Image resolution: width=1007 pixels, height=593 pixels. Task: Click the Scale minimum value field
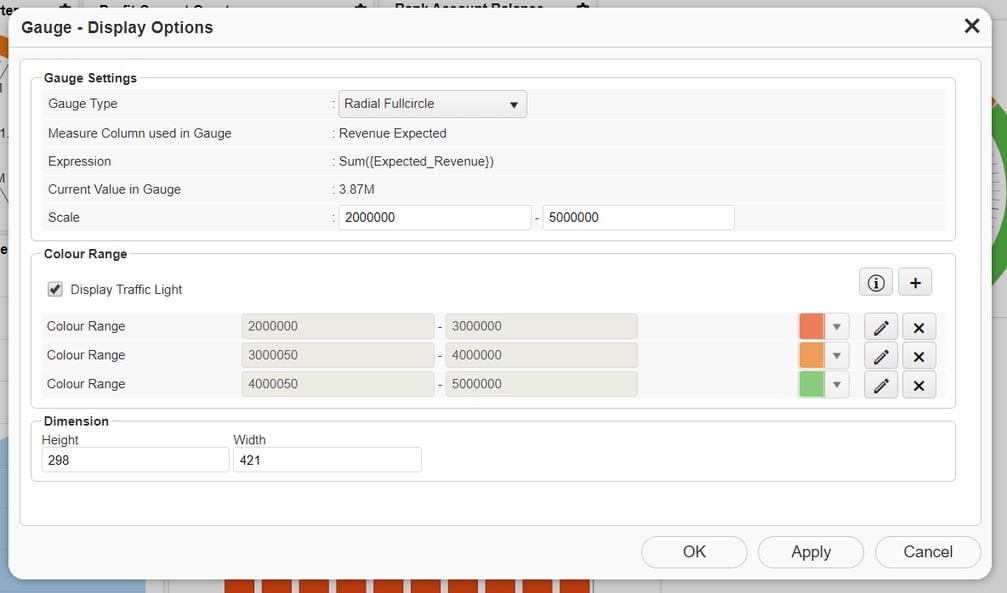[434, 218]
